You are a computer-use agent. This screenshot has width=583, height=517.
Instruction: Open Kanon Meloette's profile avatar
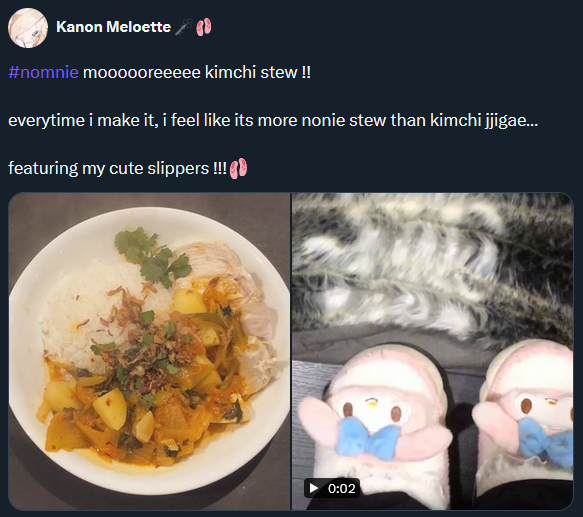pos(28,28)
